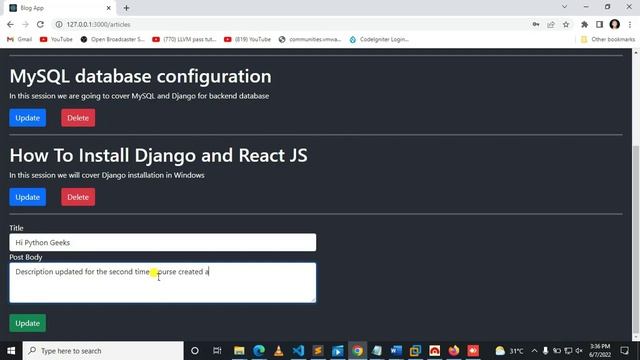Screen dimensions: 640x360
Task: Open the weather widget showing 31°C
Action: pos(509,351)
